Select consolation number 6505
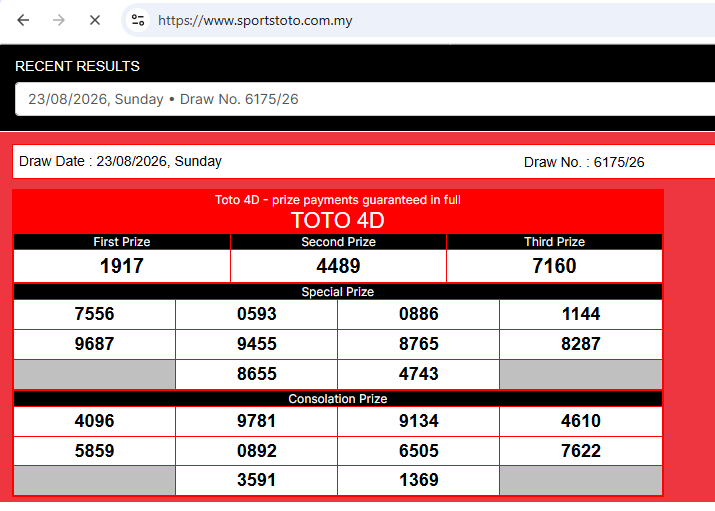 (419, 451)
